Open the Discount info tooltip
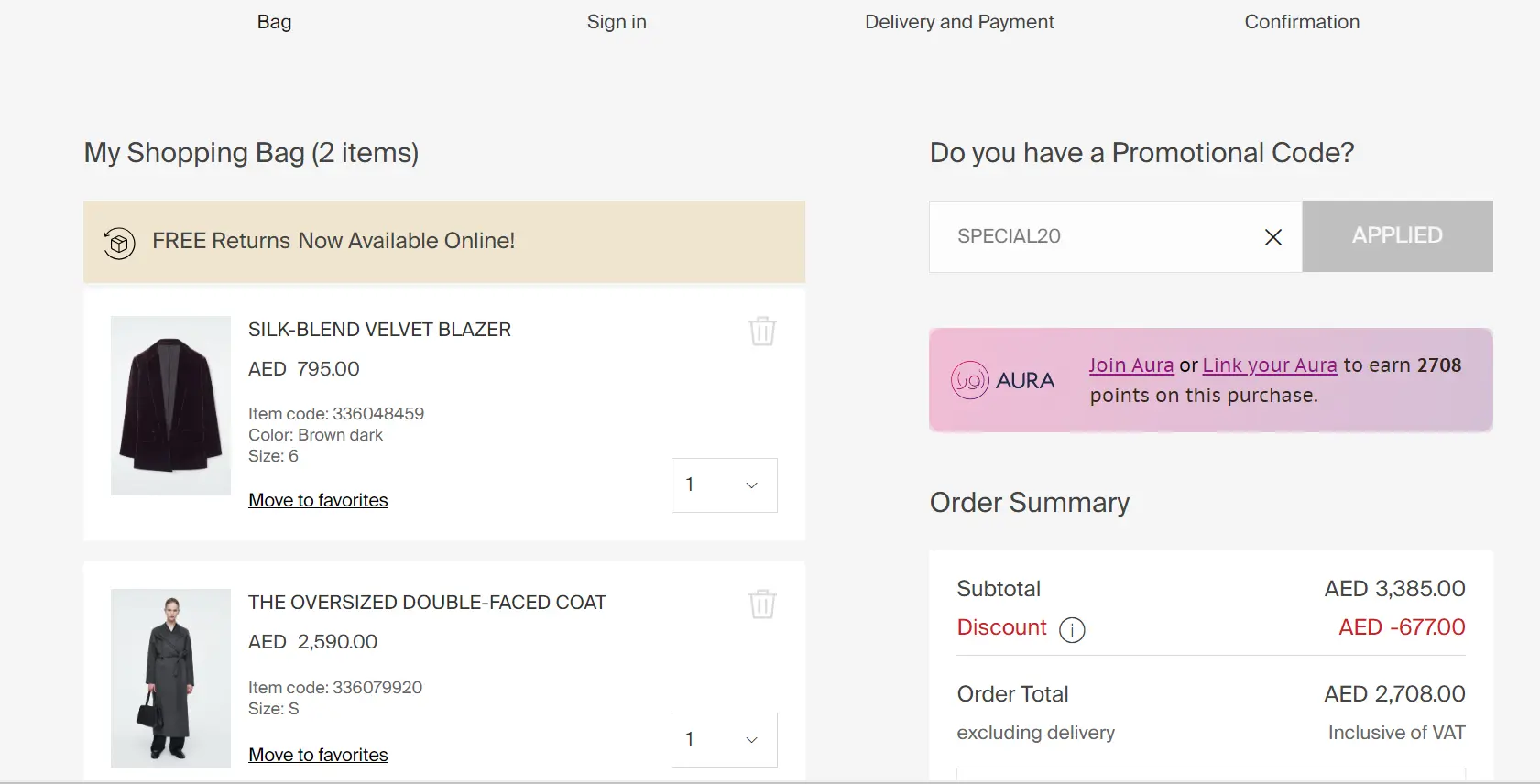1540x784 pixels. [x=1073, y=629]
